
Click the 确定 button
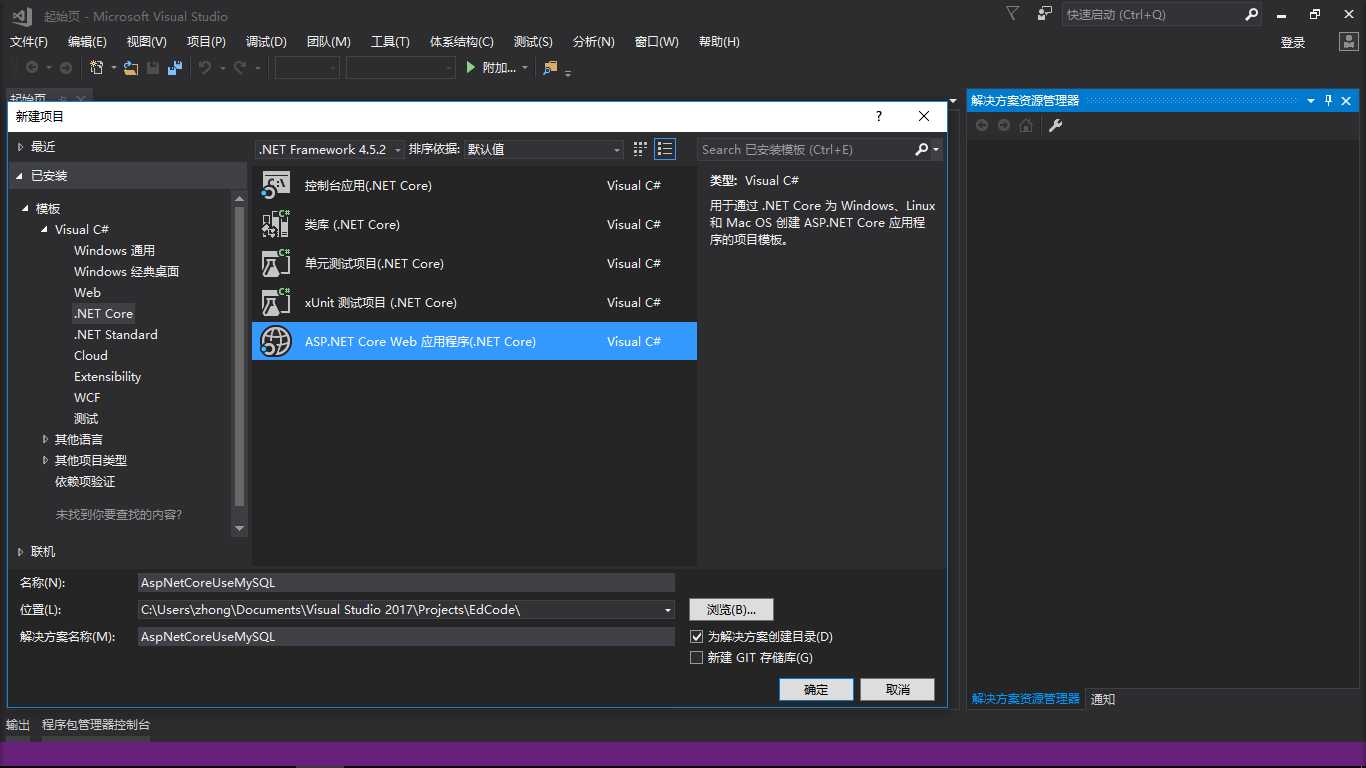tap(816, 689)
